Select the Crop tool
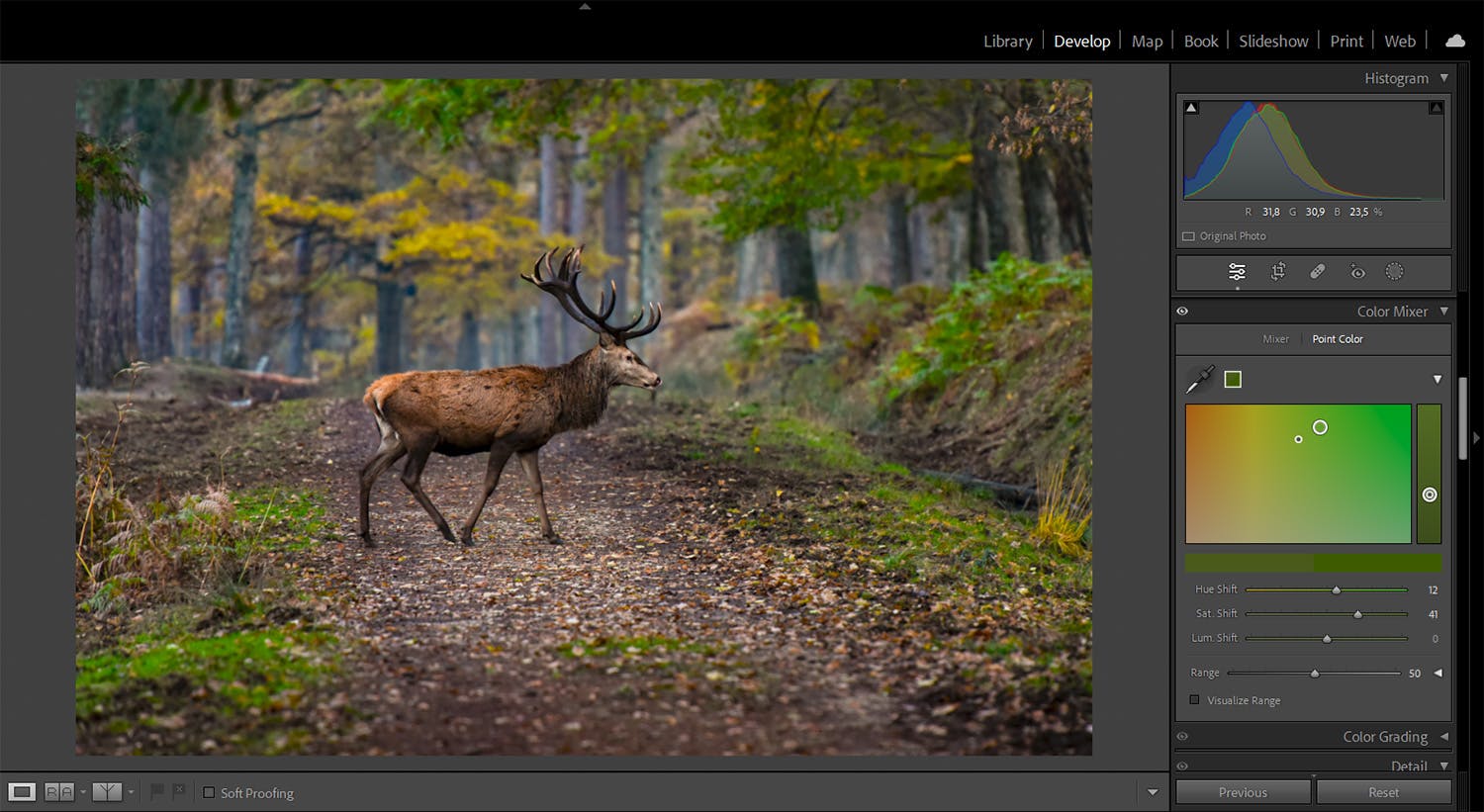The width and height of the screenshot is (1484, 812). [x=1277, y=271]
